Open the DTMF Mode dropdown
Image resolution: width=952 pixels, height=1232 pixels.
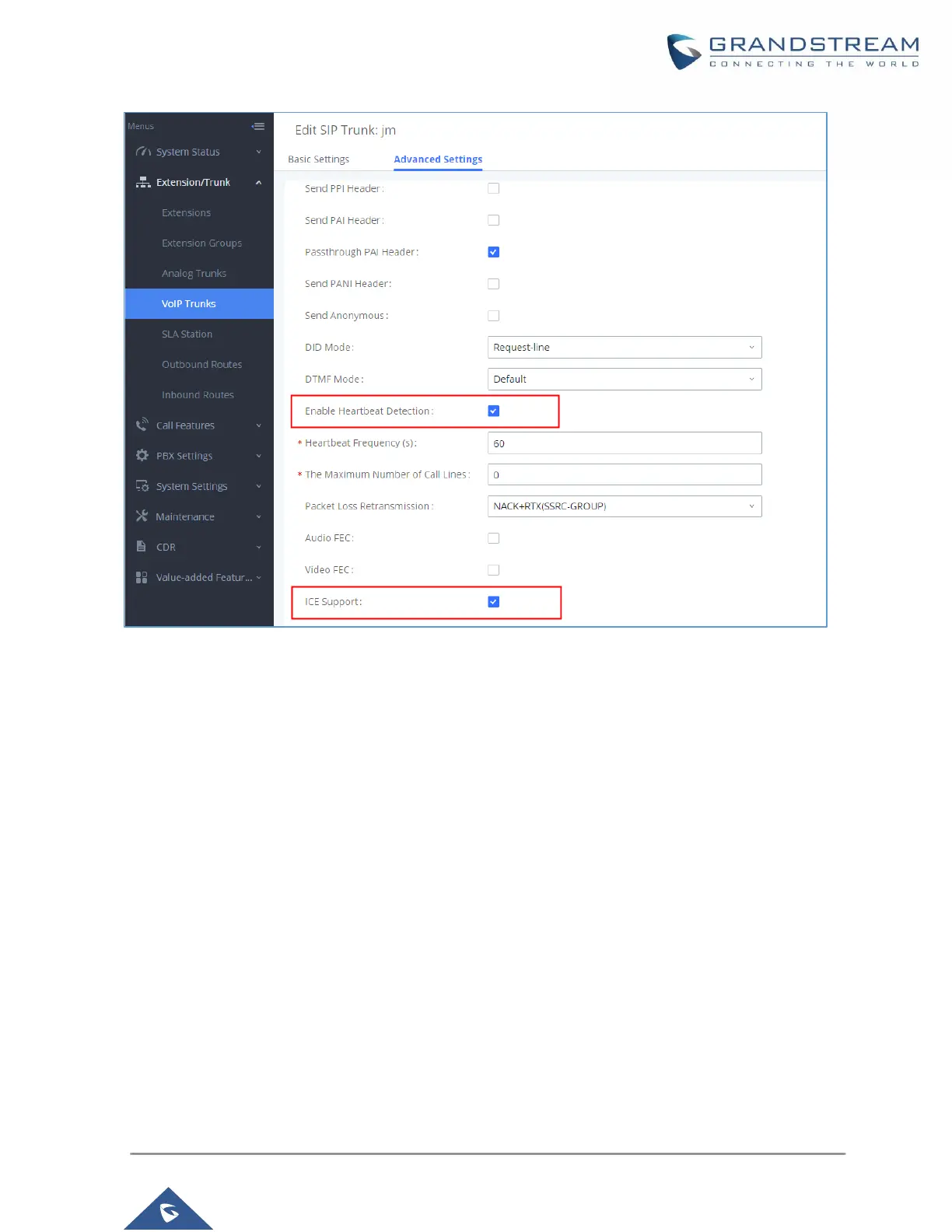click(625, 379)
